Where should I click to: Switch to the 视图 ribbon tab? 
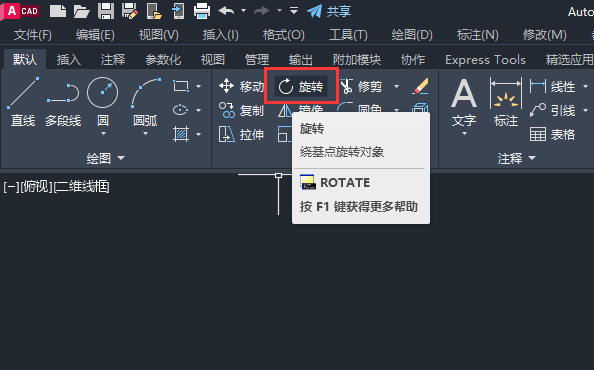(x=213, y=59)
